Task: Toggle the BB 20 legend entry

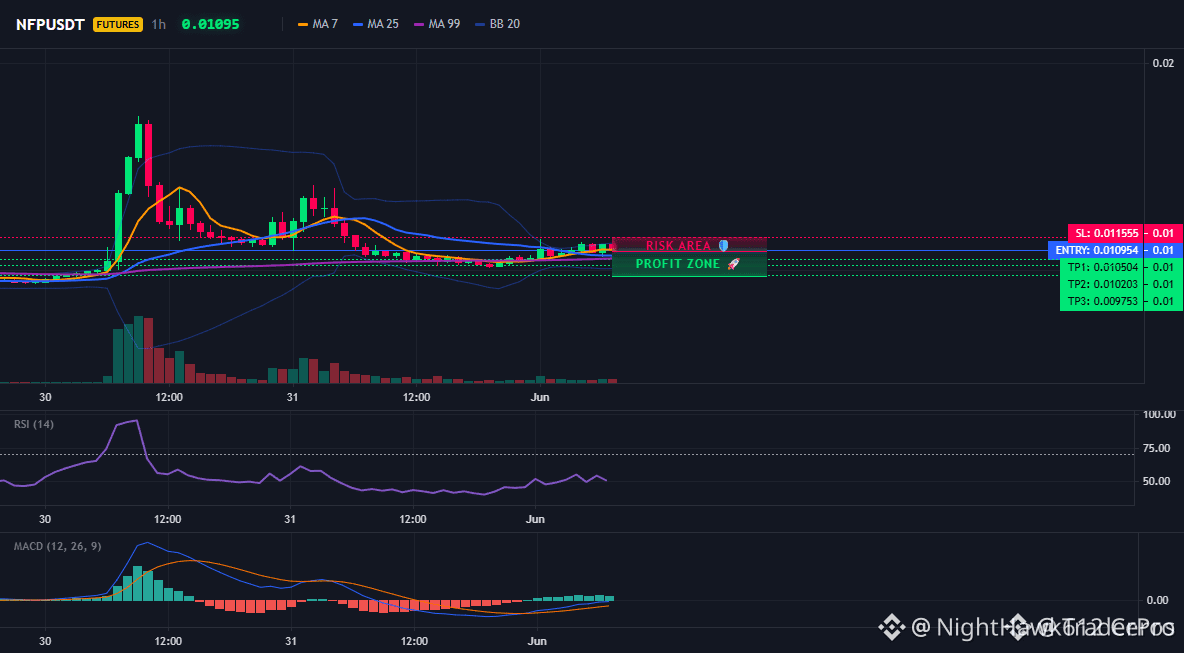Action: pyautogui.click(x=497, y=24)
